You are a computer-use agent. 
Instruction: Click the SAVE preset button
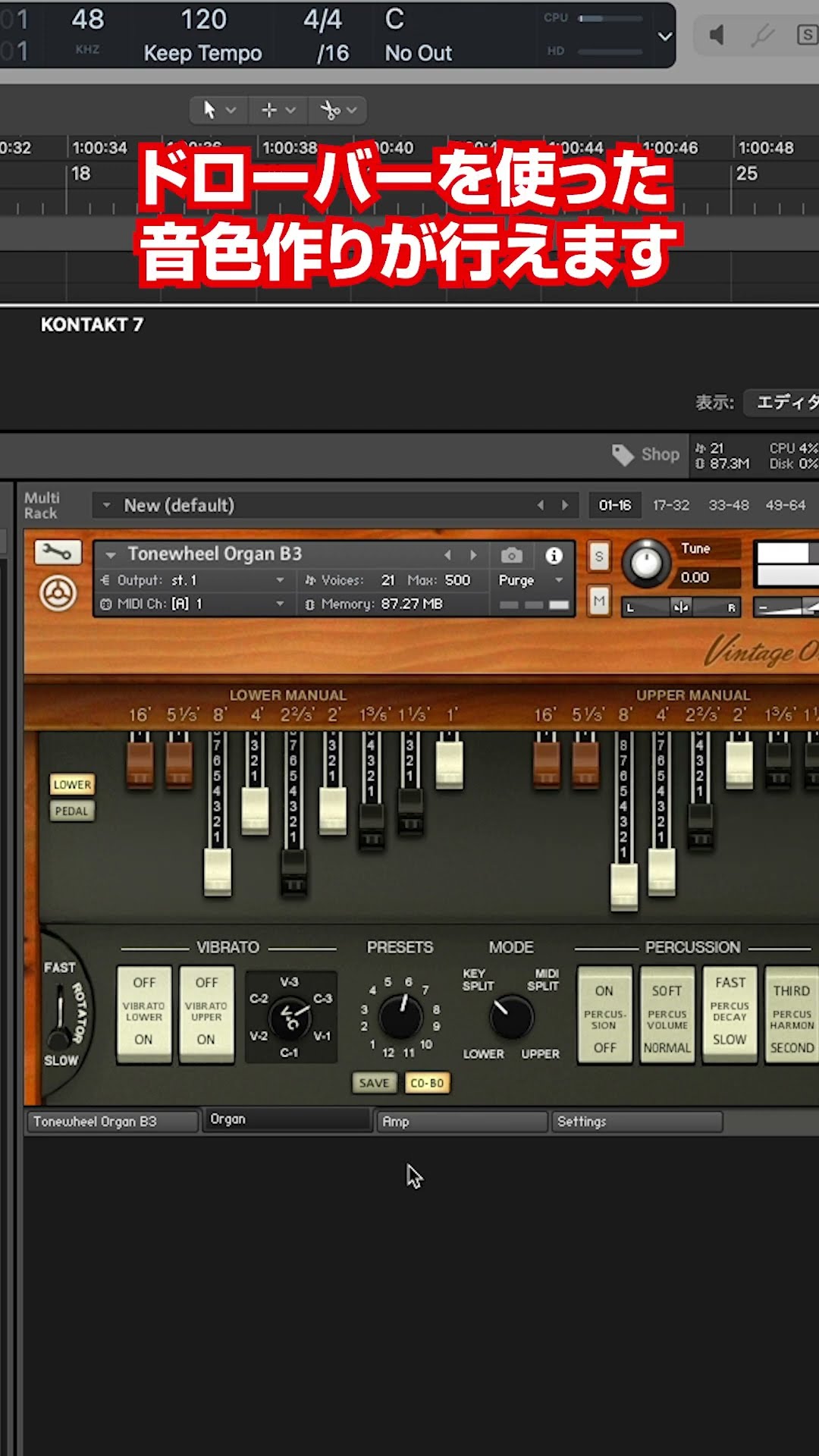374,1083
